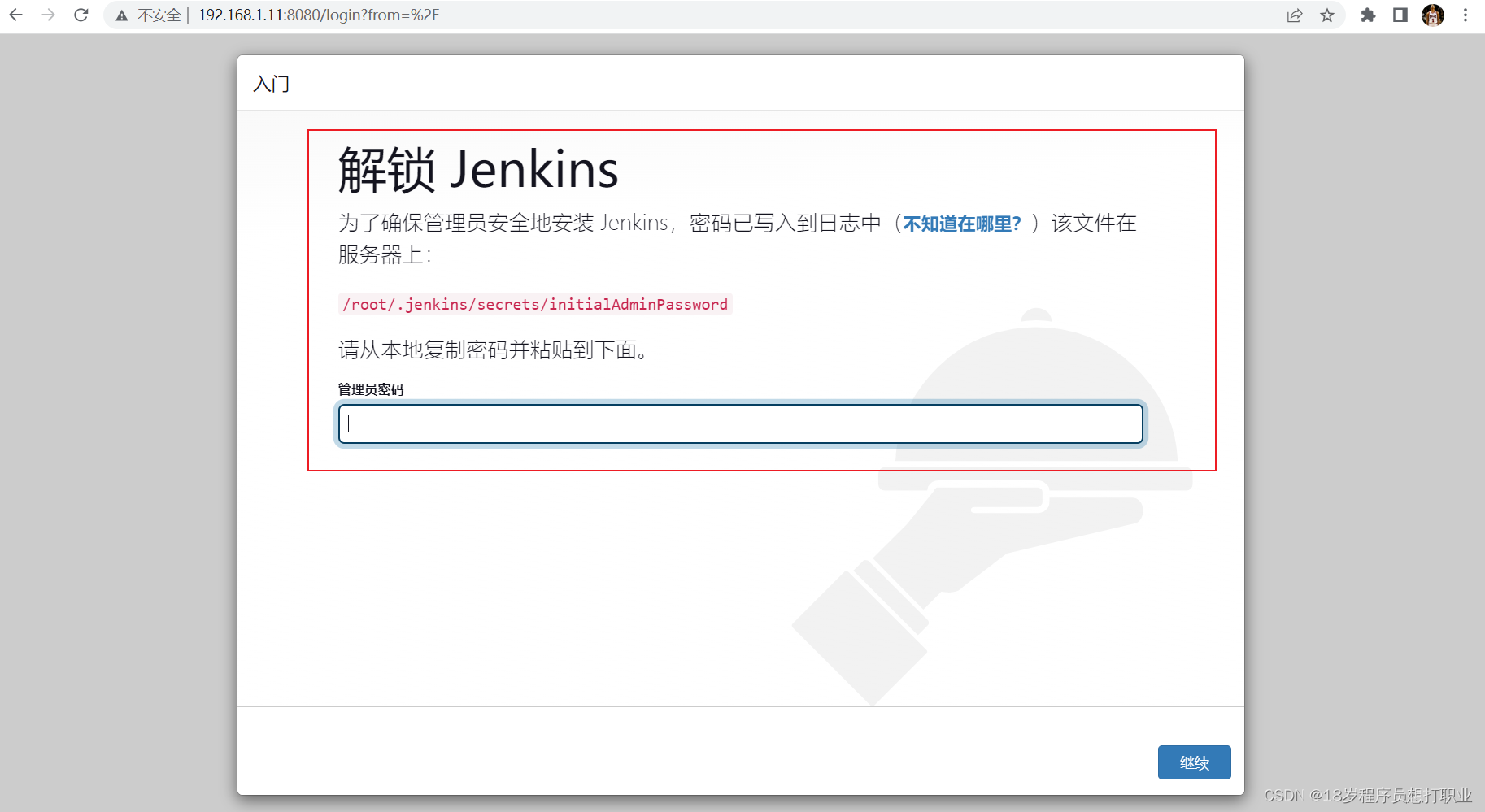Open the '不知道在哪里?' help link
The width and height of the screenshot is (1485, 812).
tap(962, 224)
